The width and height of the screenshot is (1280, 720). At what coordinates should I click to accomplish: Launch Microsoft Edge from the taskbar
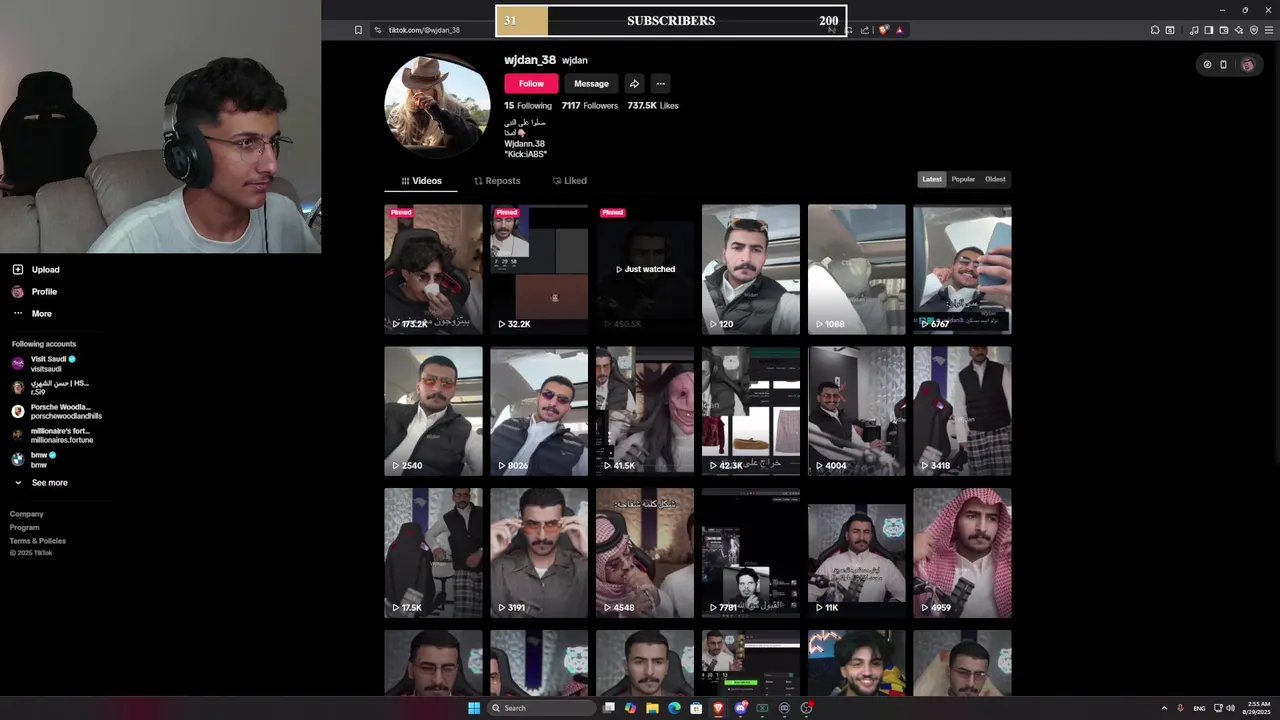tap(674, 708)
